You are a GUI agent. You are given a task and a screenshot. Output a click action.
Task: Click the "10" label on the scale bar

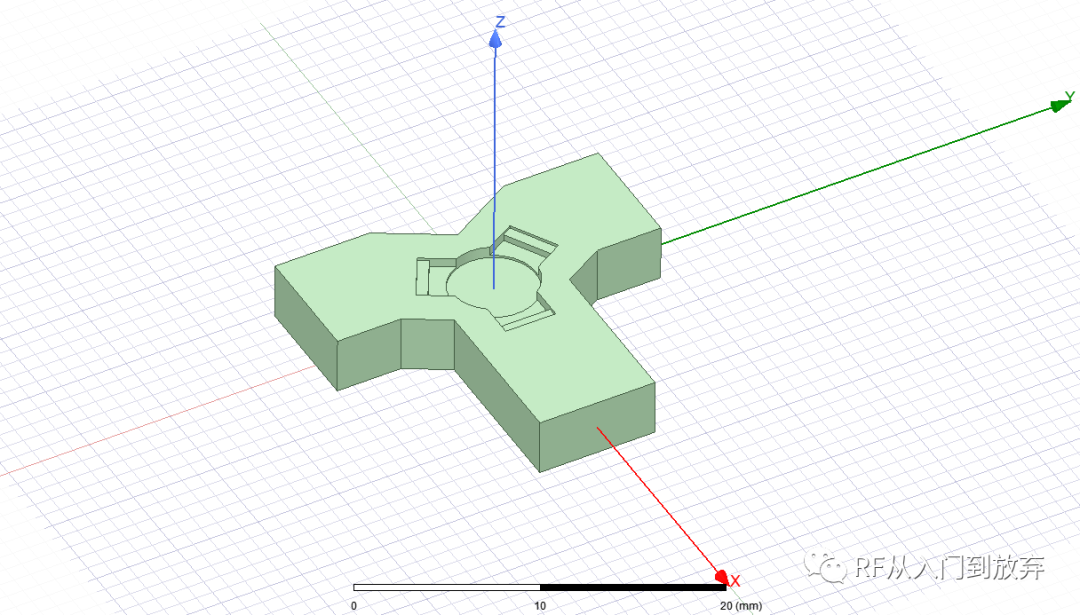[x=539, y=606]
